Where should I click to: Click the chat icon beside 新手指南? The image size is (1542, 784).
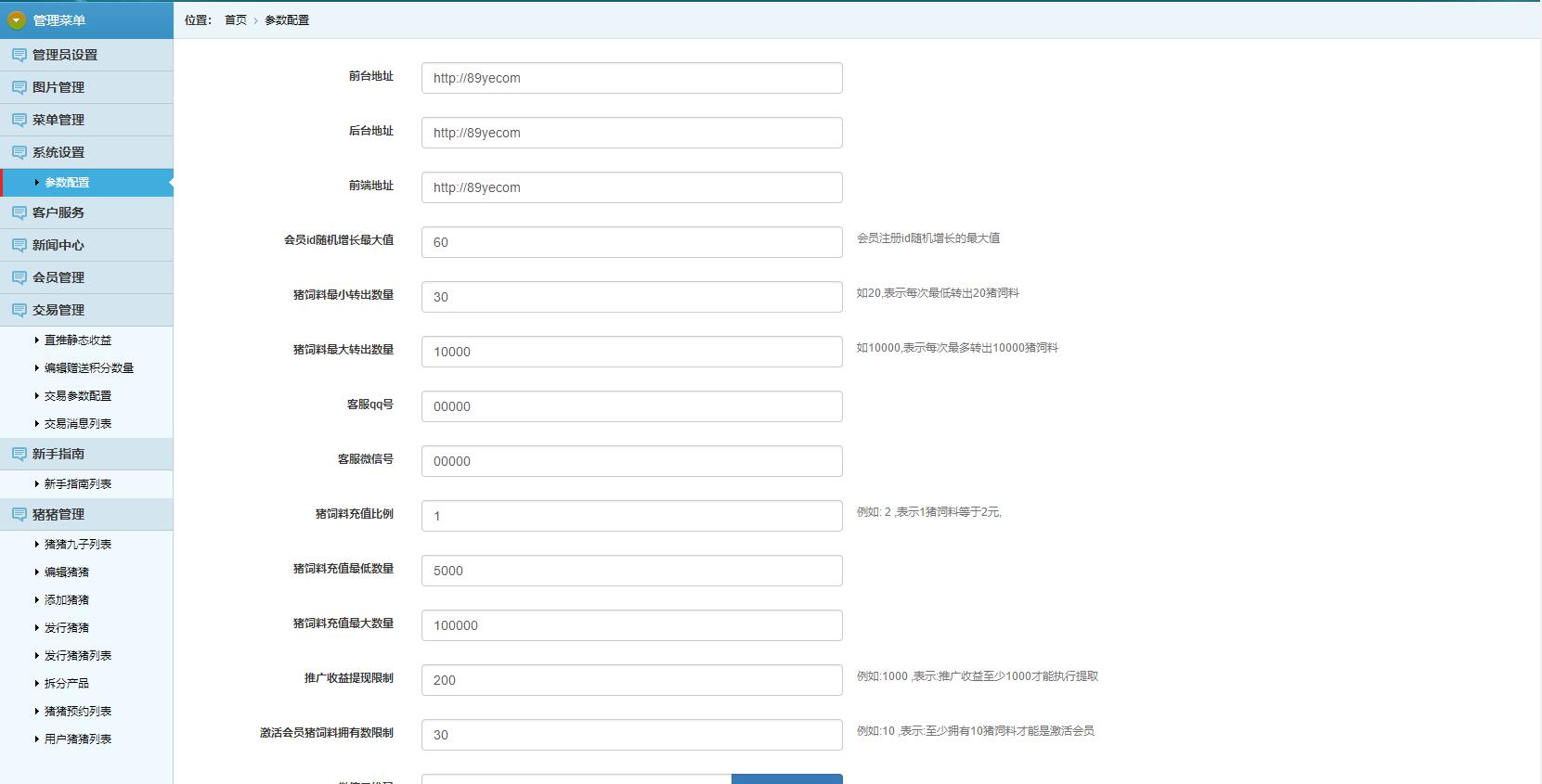click(x=19, y=454)
